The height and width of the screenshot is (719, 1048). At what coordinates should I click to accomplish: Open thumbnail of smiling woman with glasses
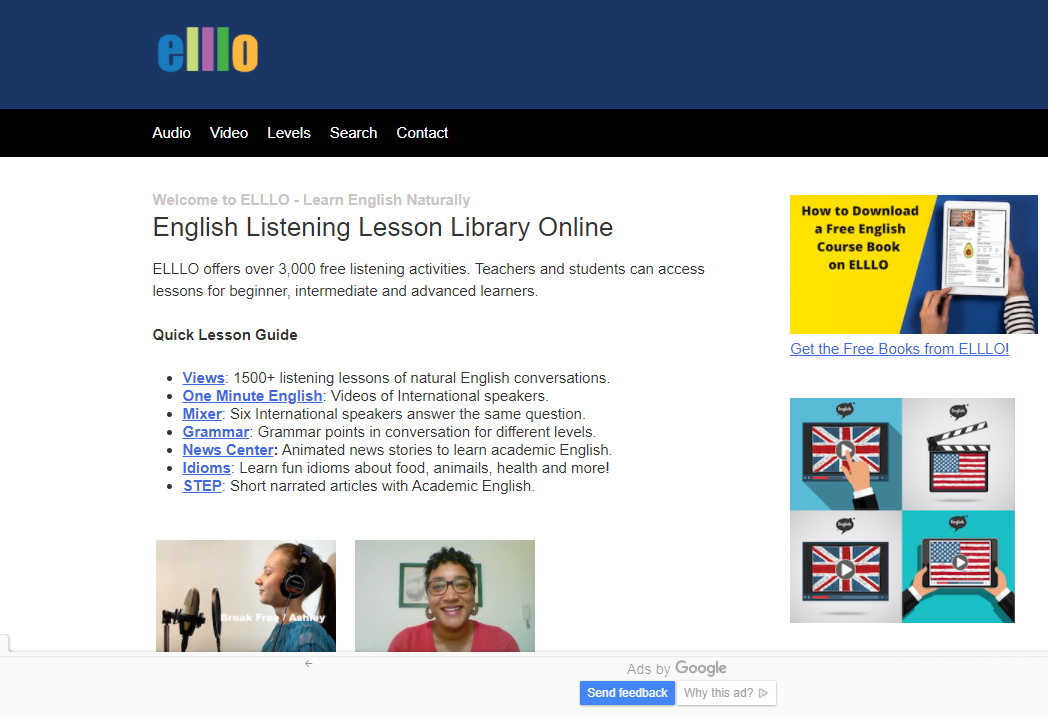click(445, 596)
